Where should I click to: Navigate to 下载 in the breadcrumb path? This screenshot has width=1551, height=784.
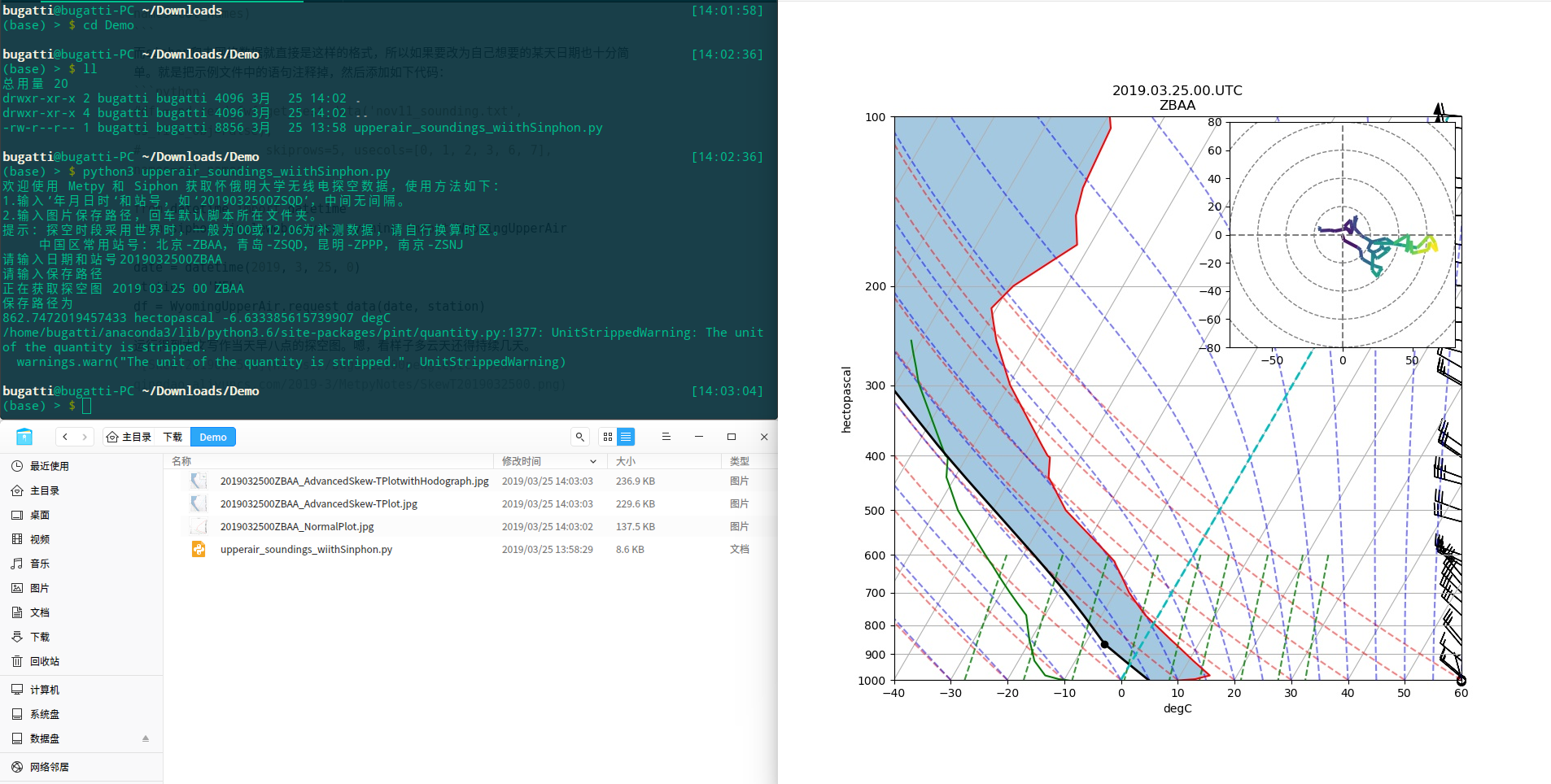point(173,437)
